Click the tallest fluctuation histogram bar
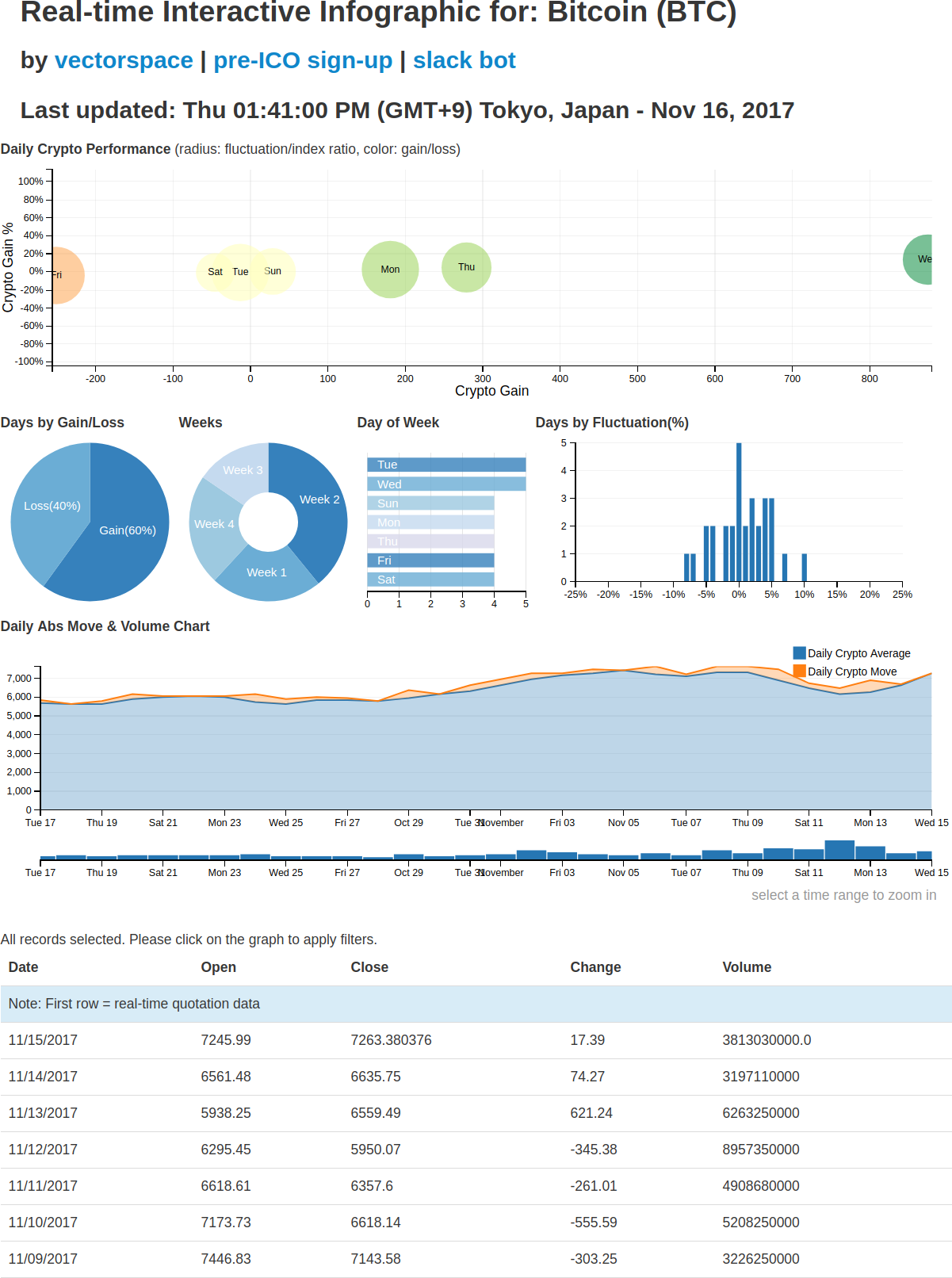The image size is (952, 1278). [739, 511]
